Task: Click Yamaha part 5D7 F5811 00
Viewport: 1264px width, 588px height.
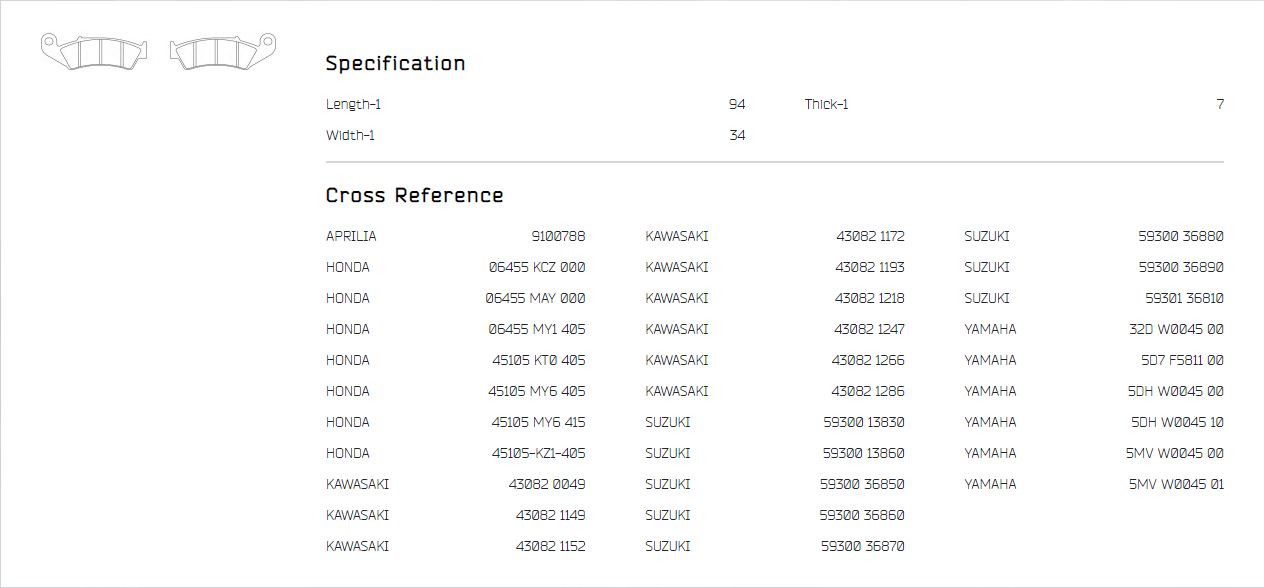Action: (x=1182, y=360)
